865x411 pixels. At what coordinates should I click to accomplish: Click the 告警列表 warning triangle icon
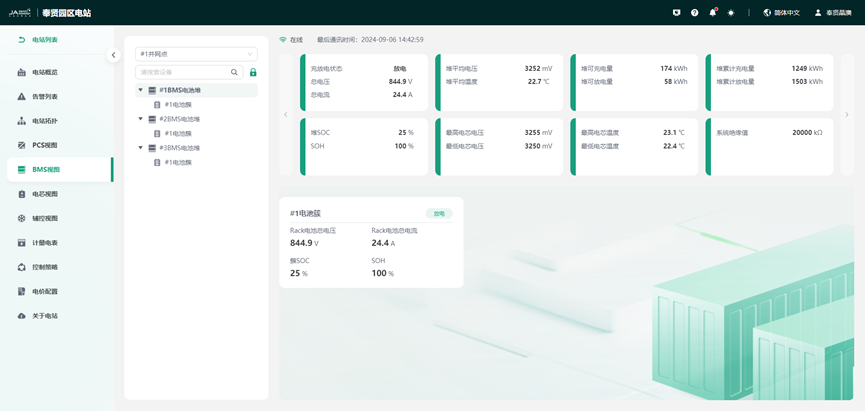tap(22, 97)
